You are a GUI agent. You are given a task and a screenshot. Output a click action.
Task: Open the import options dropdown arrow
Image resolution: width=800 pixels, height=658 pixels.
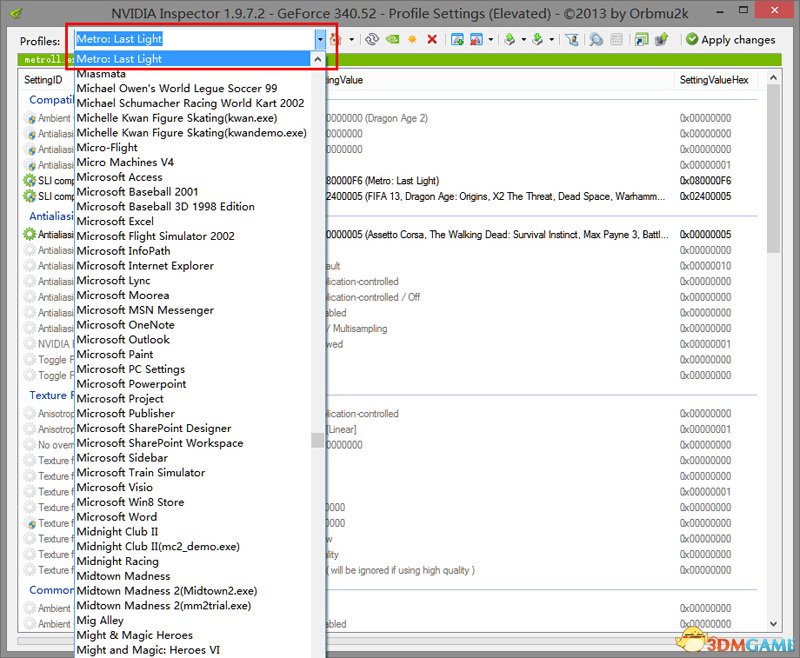(x=552, y=39)
